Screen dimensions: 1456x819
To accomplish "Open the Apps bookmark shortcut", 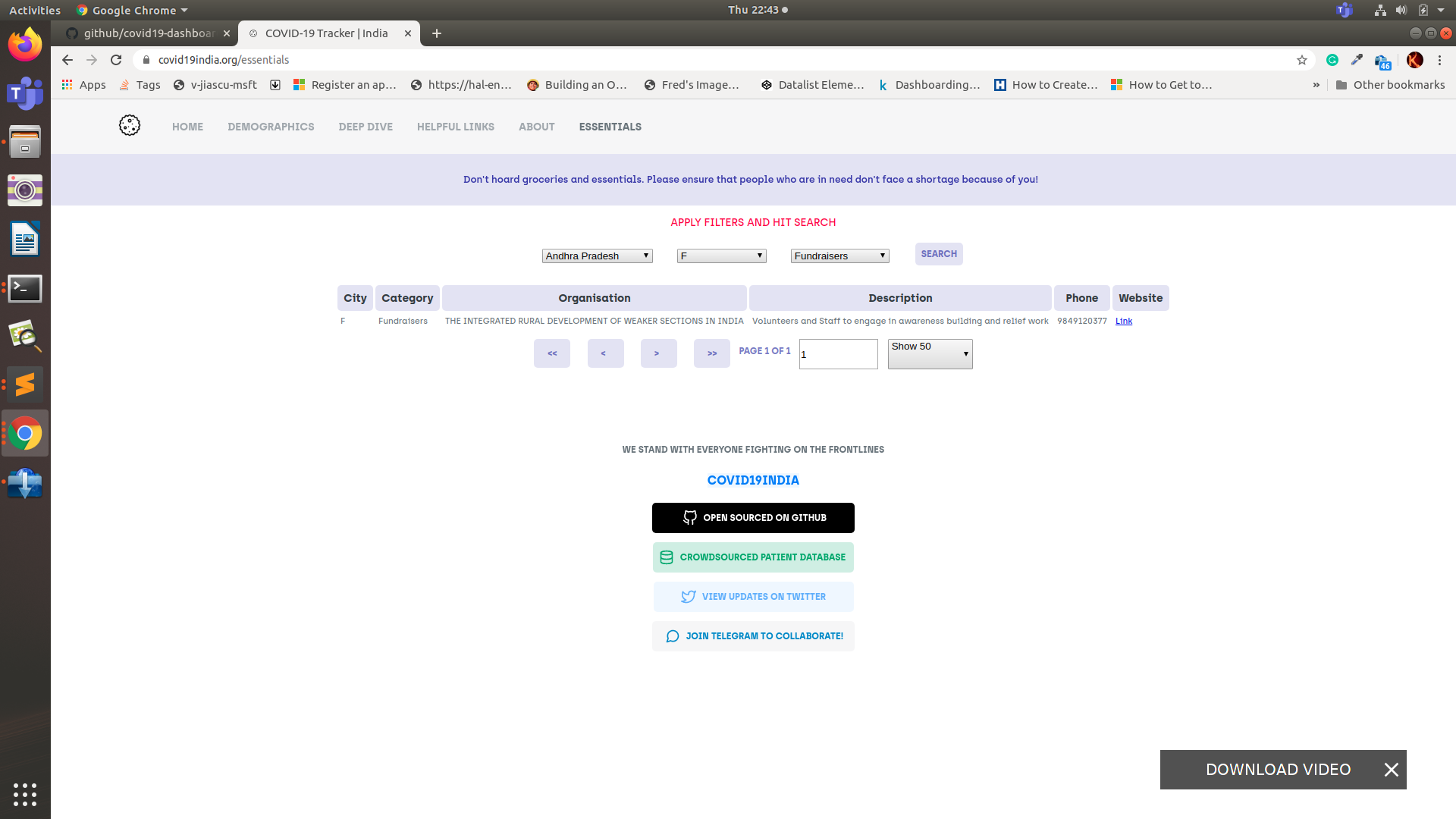I will coord(83,85).
